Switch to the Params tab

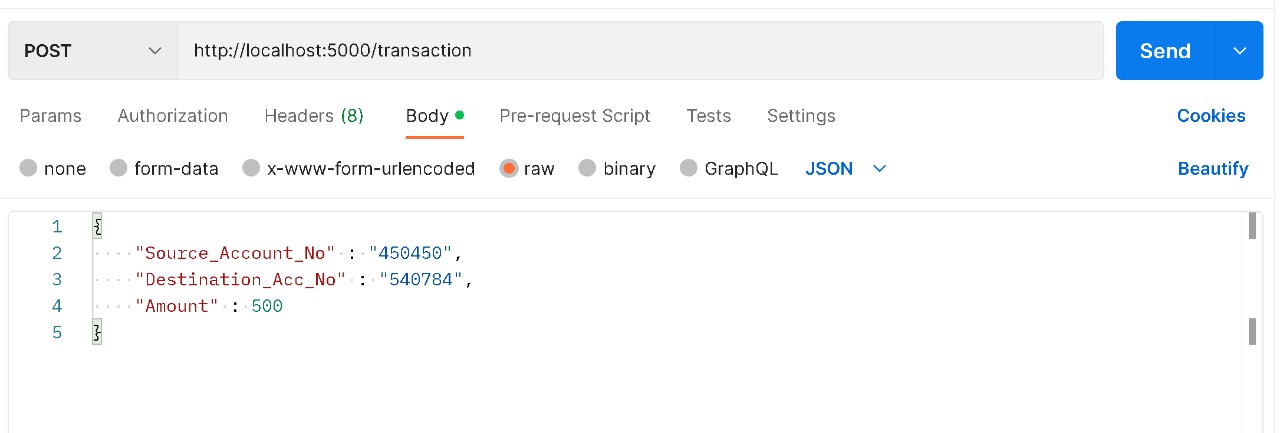[x=51, y=116]
